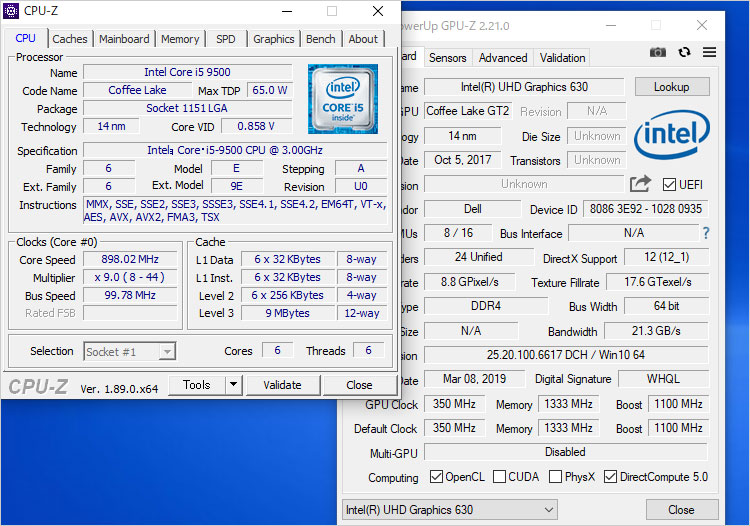Screen dimensions: 750x526
Task: Click the empty Rated FSB field
Action: (130, 313)
